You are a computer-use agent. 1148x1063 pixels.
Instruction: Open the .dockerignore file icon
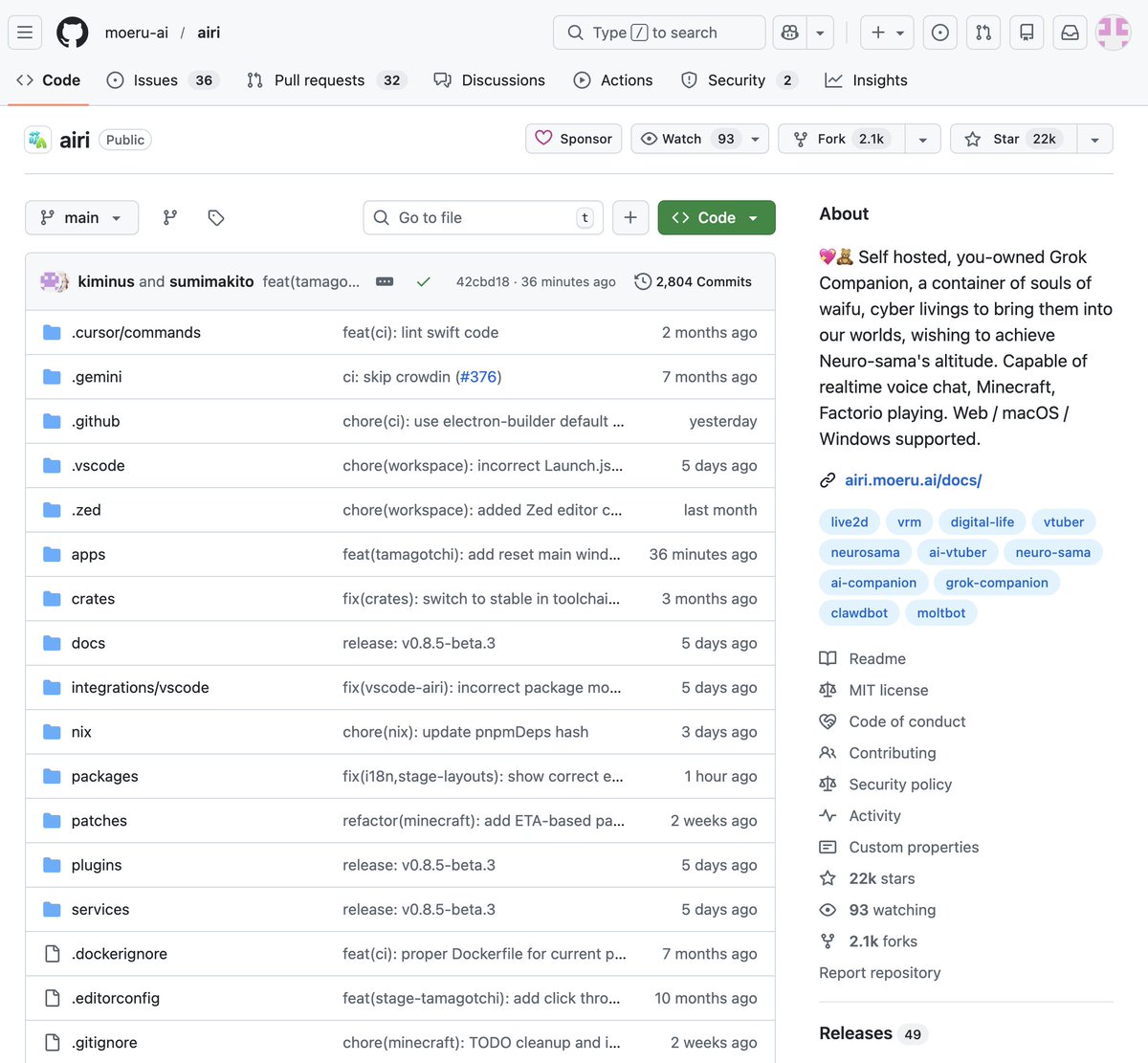[52, 954]
